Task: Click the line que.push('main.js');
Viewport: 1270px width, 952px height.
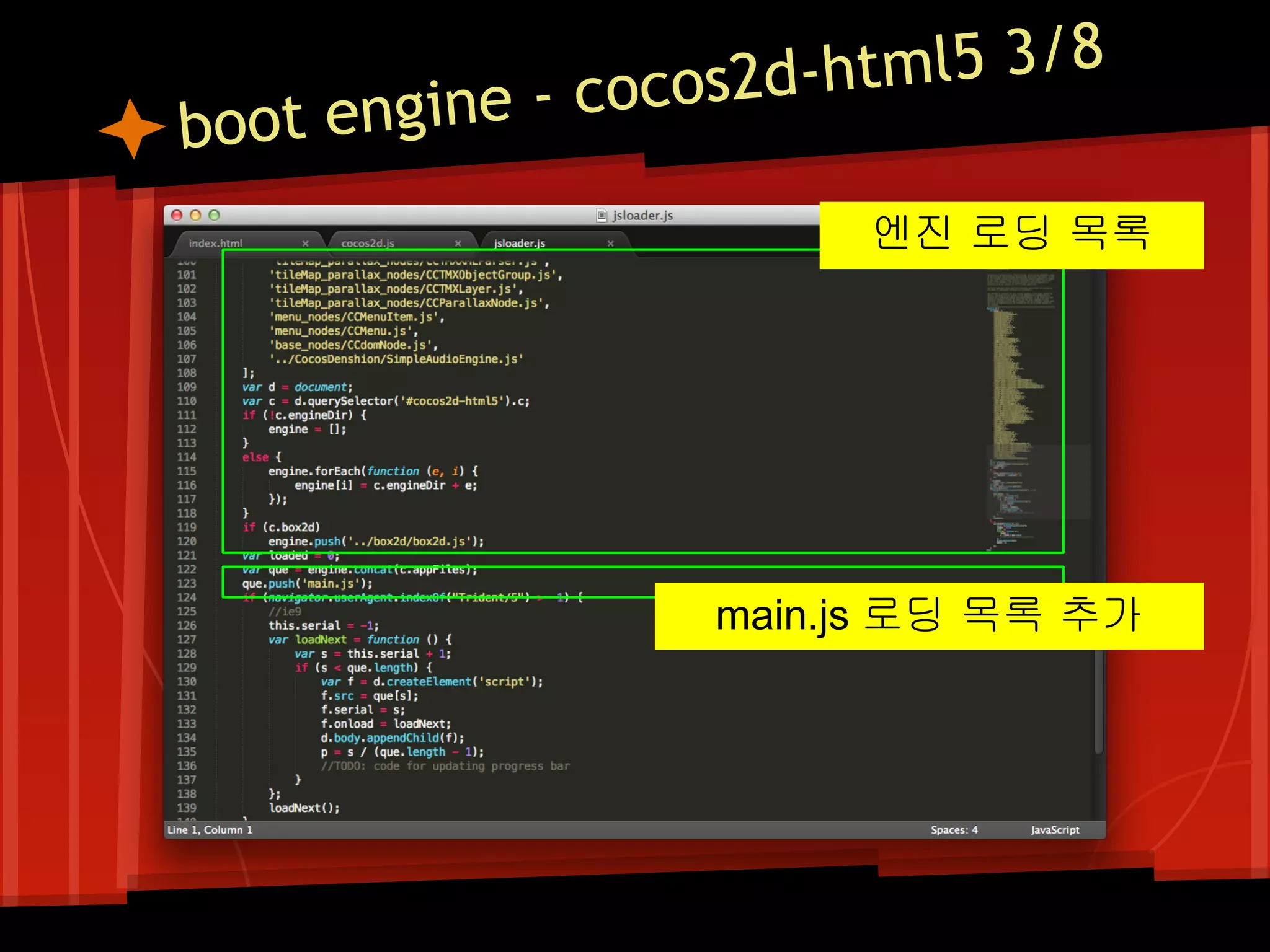Action: [307, 583]
